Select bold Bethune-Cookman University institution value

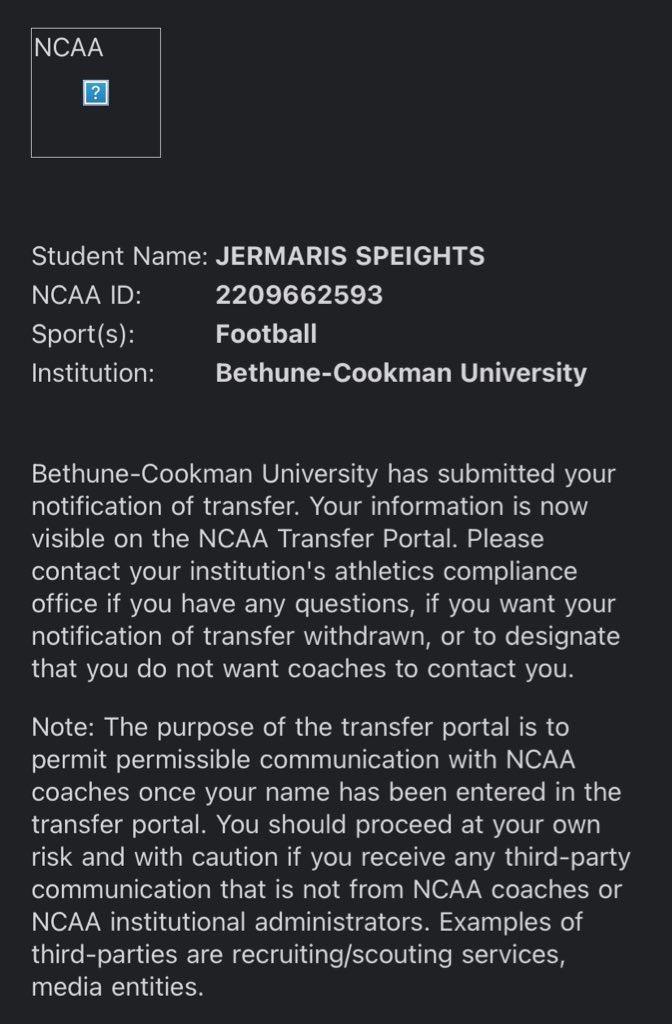401,373
